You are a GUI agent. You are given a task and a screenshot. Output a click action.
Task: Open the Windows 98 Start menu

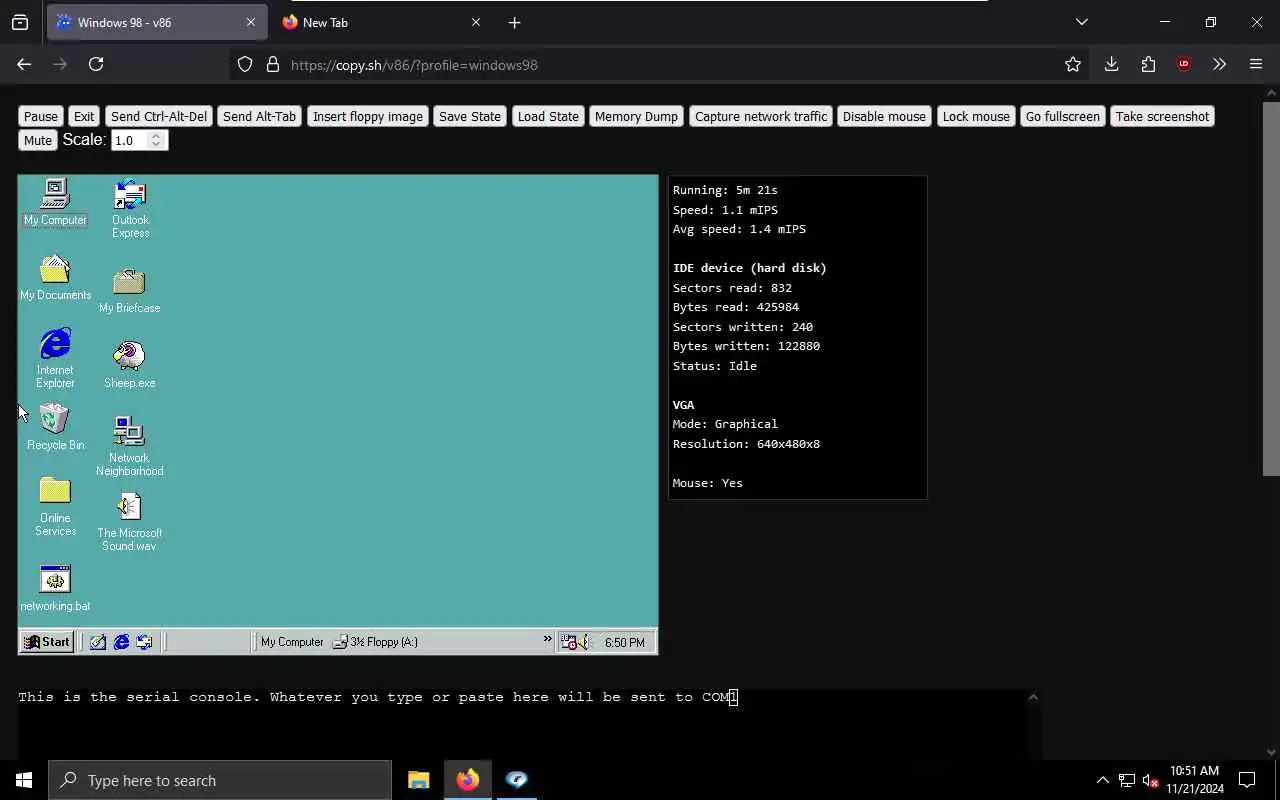tap(47, 642)
